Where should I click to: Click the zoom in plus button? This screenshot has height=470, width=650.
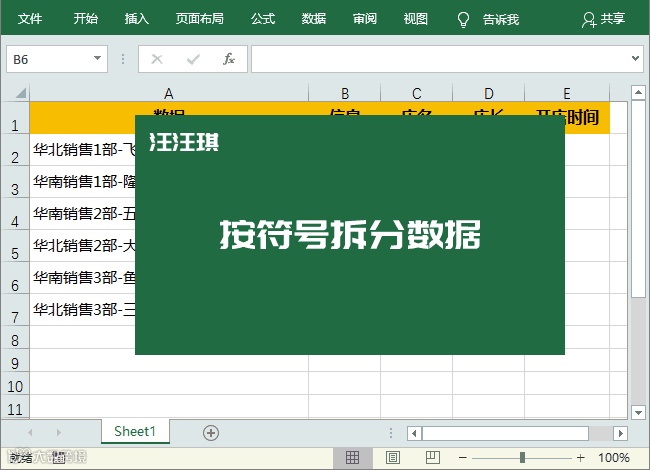point(581,458)
